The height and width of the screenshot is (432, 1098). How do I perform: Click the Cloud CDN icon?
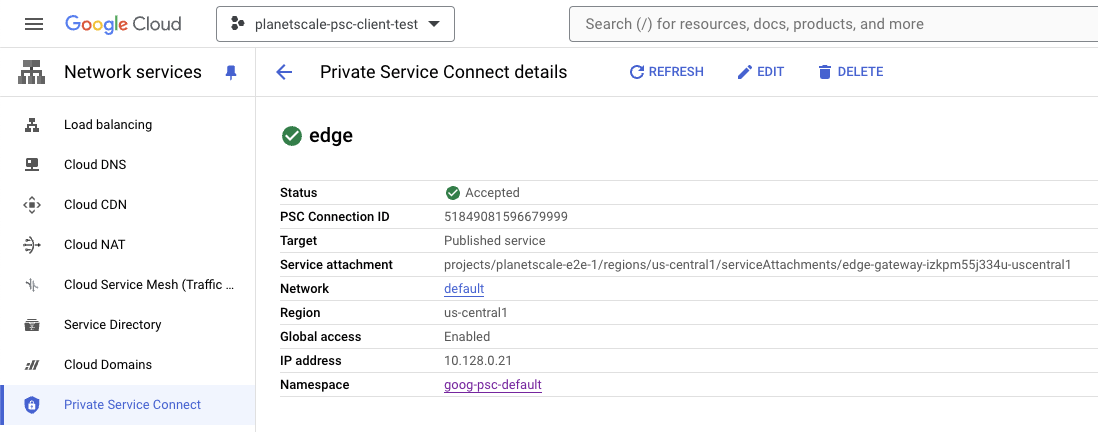pos(32,205)
